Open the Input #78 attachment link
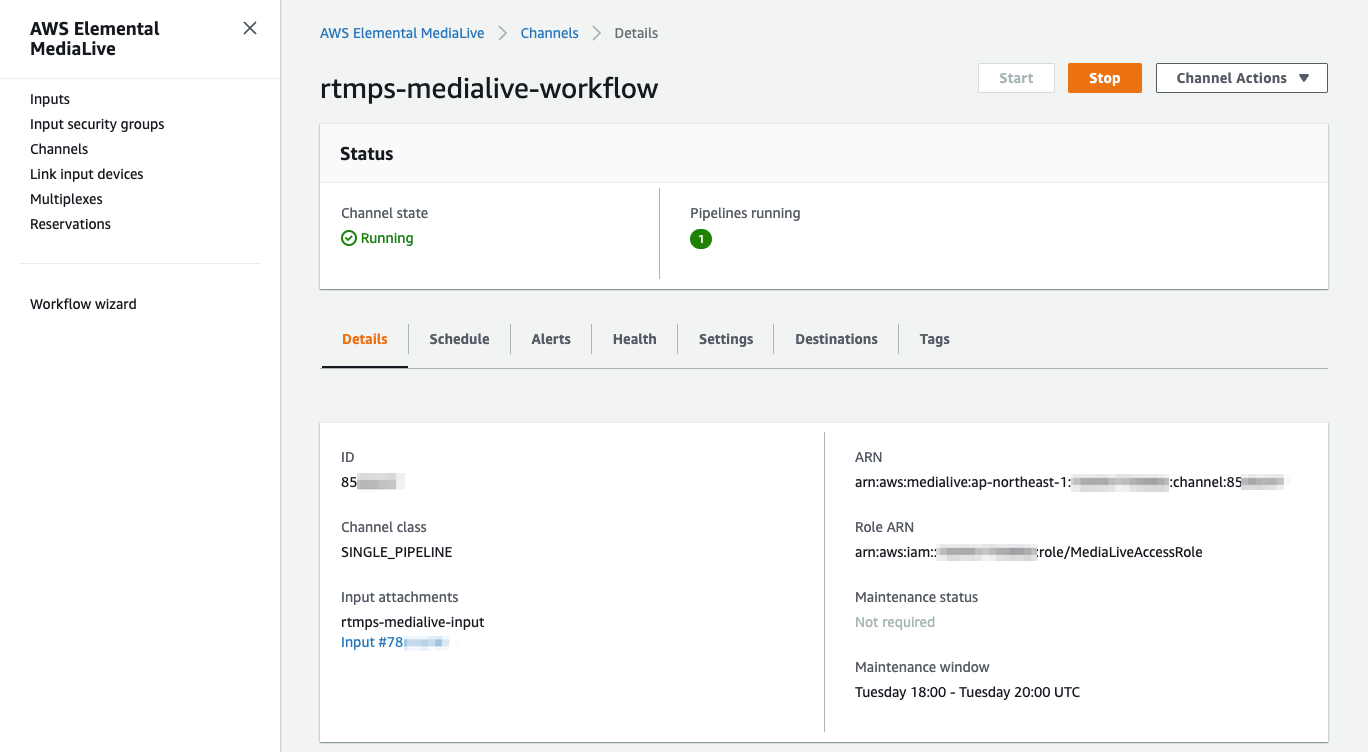Viewport: 1368px width, 752px height. (395, 642)
